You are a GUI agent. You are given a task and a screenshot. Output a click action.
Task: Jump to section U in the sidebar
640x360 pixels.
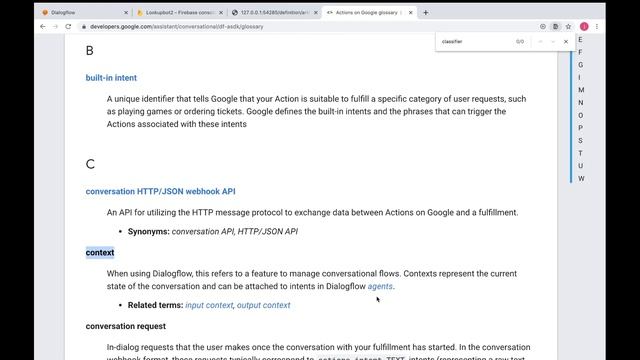(x=580, y=166)
